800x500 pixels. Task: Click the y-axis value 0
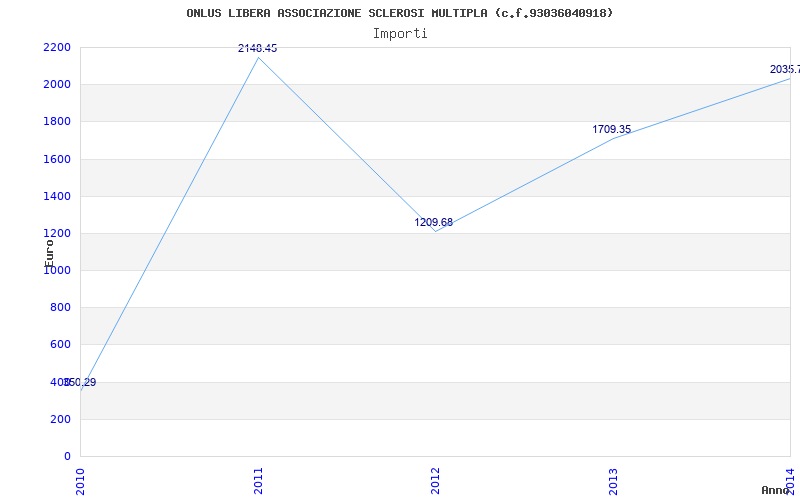pos(67,457)
